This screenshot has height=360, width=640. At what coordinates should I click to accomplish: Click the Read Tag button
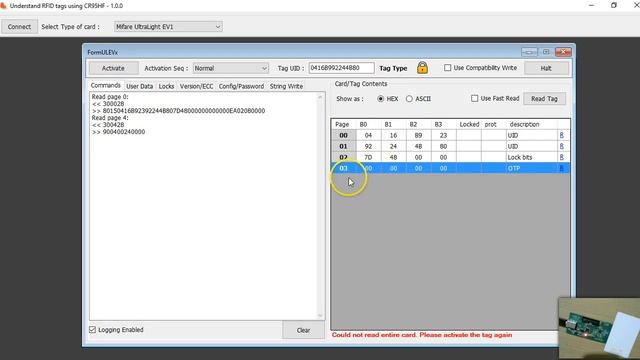(544, 99)
